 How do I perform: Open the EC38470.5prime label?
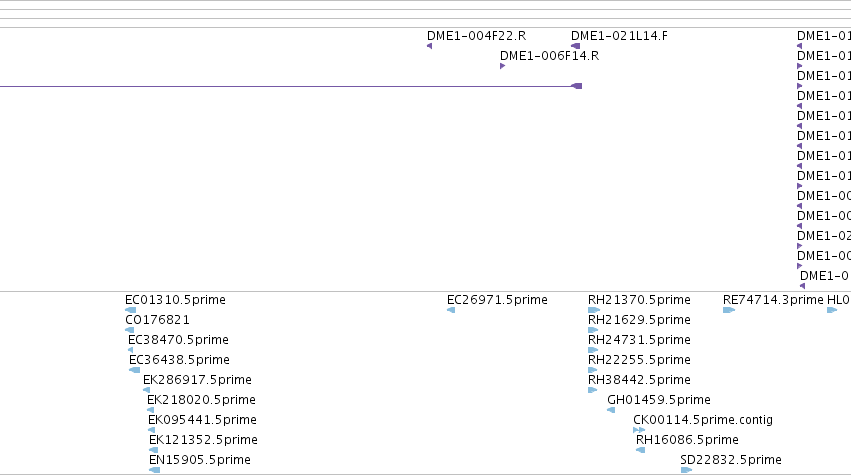point(178,340)
